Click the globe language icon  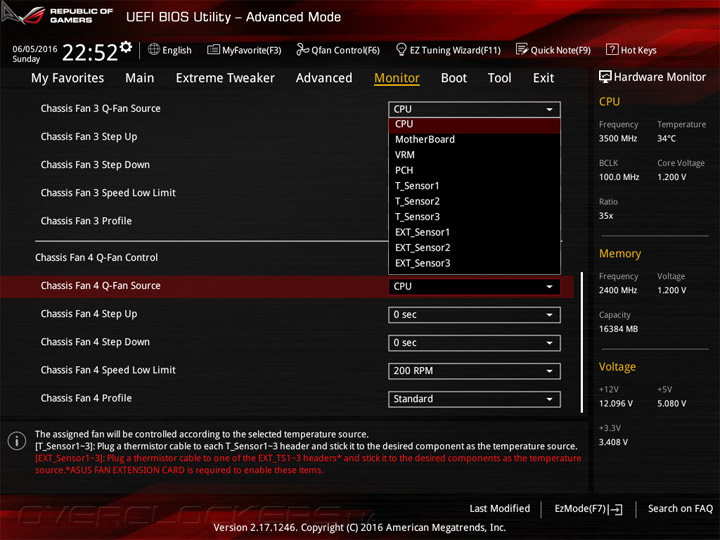tap(154, 50)
